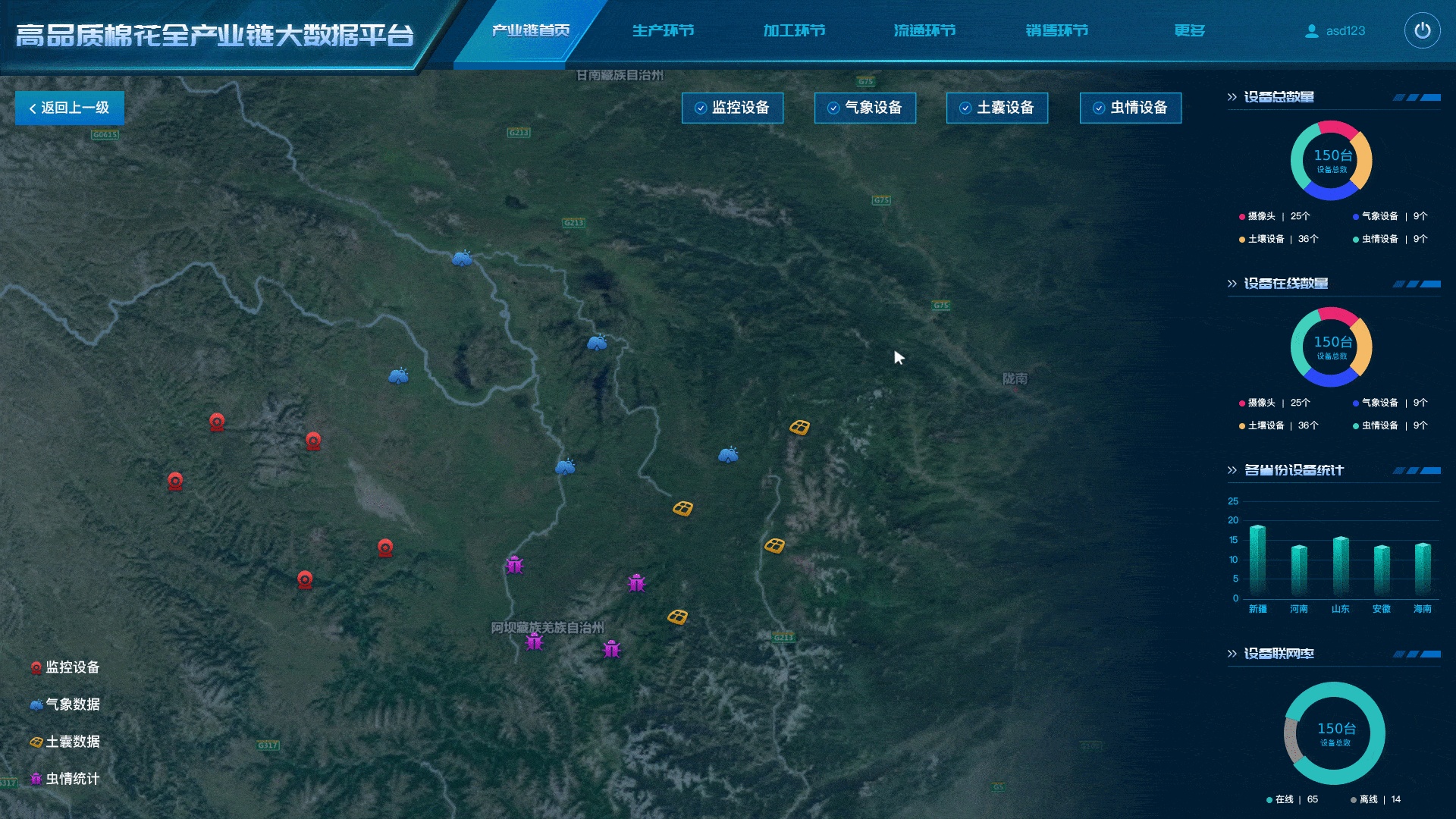Uncheck the 虫情设备 filter
1456x819 pixels.
[1098, 108]
